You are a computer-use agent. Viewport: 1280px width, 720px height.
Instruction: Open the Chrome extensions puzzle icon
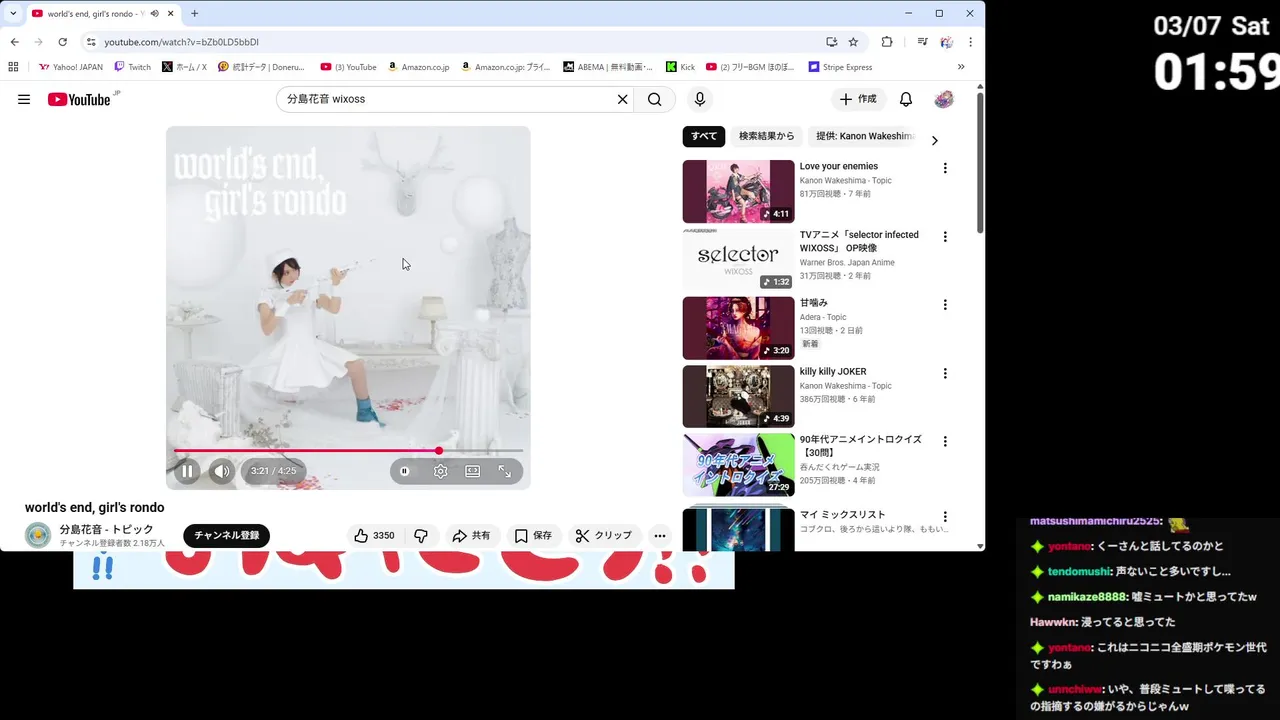(887, 42)
